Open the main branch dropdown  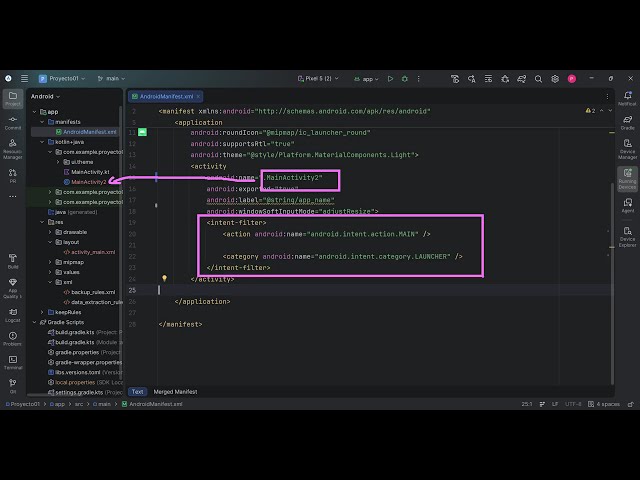point(111,78)
